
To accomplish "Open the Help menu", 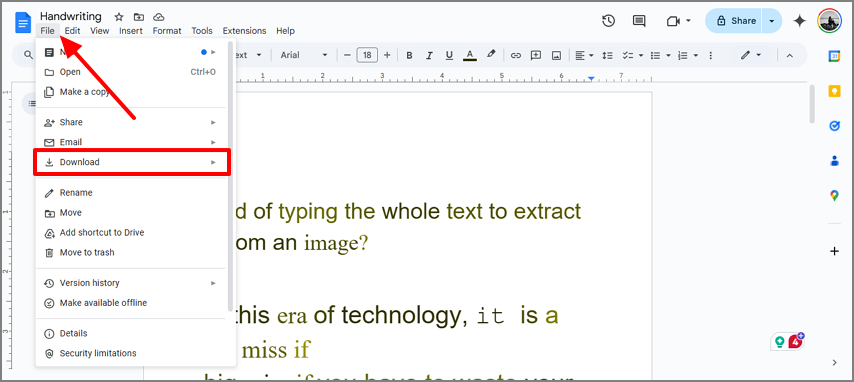I will click(285, 31).
